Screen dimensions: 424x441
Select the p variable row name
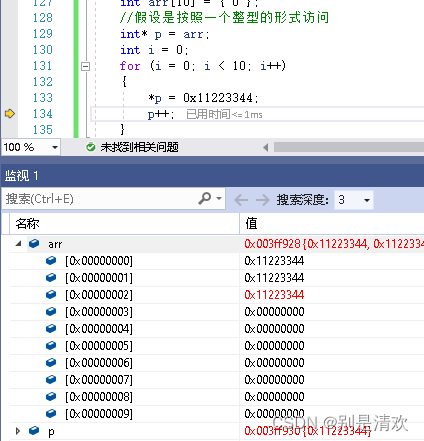coord(51,432)
